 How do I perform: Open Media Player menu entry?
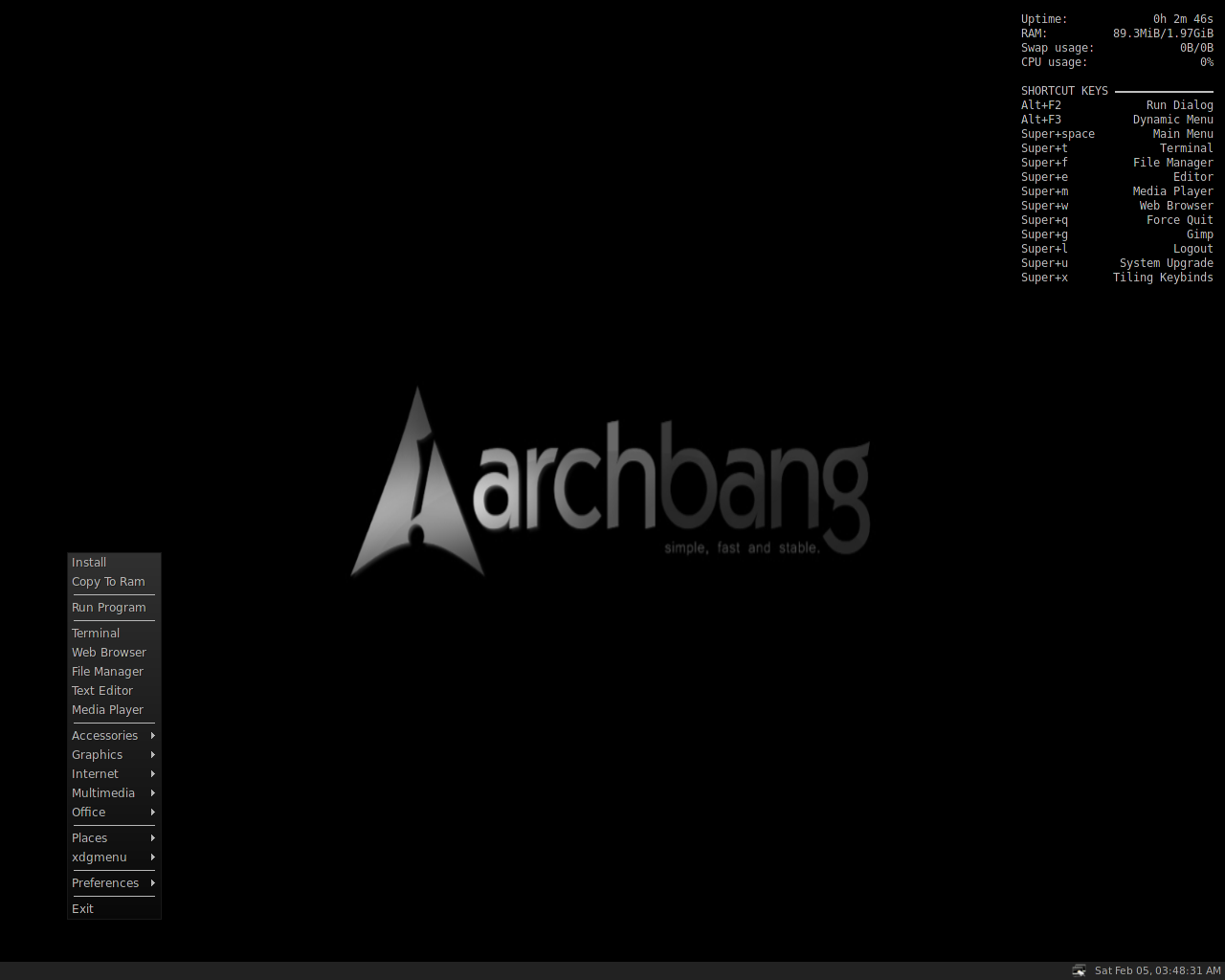tap(114, 710)
